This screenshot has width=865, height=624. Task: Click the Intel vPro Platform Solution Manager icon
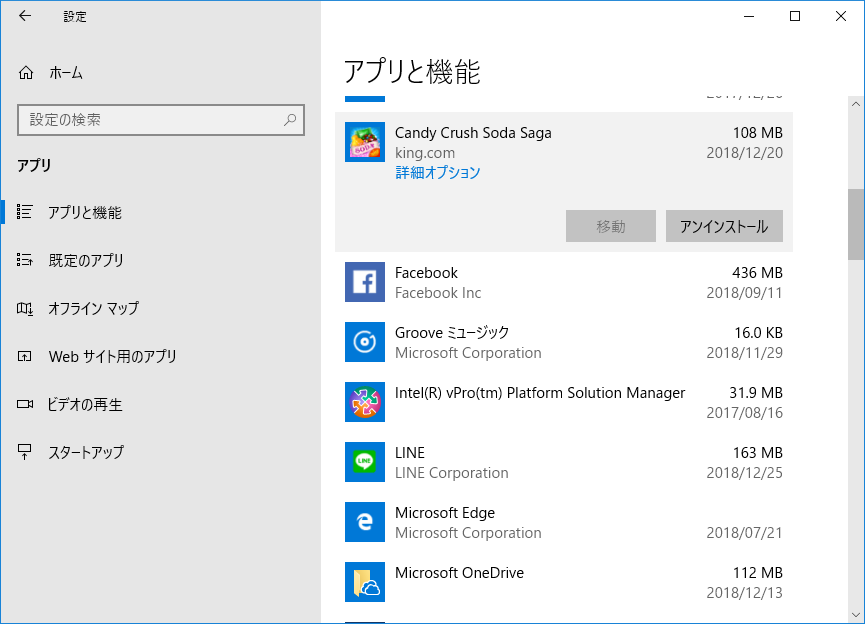tap(365, 402)
